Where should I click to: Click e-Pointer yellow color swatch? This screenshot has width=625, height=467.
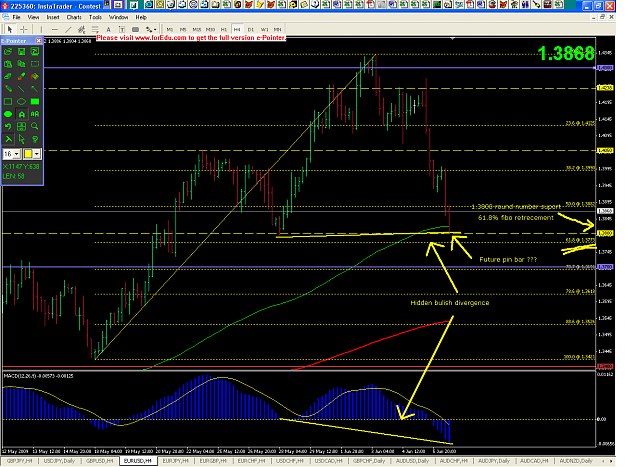click(x=28, y=154)
